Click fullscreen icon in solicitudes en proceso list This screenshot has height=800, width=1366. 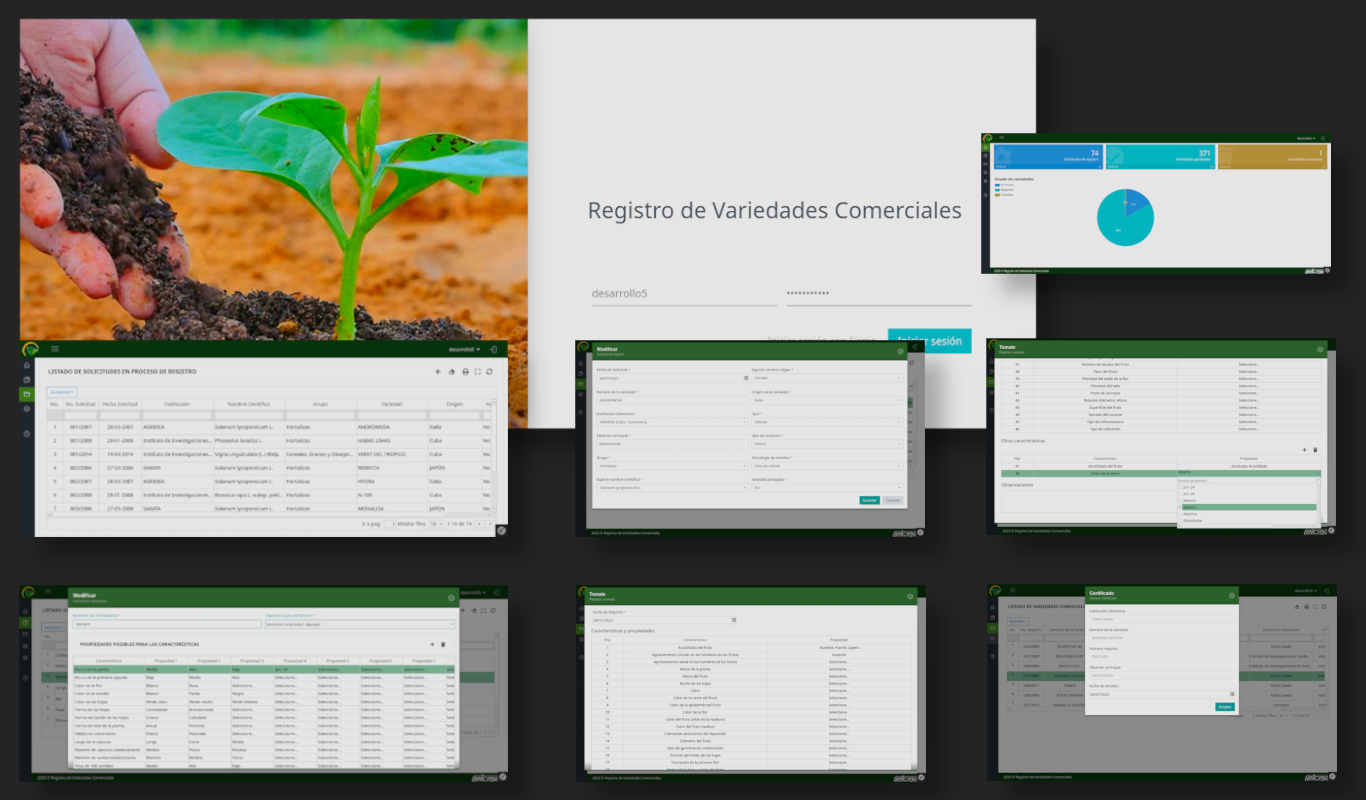[x=477, y=372]
